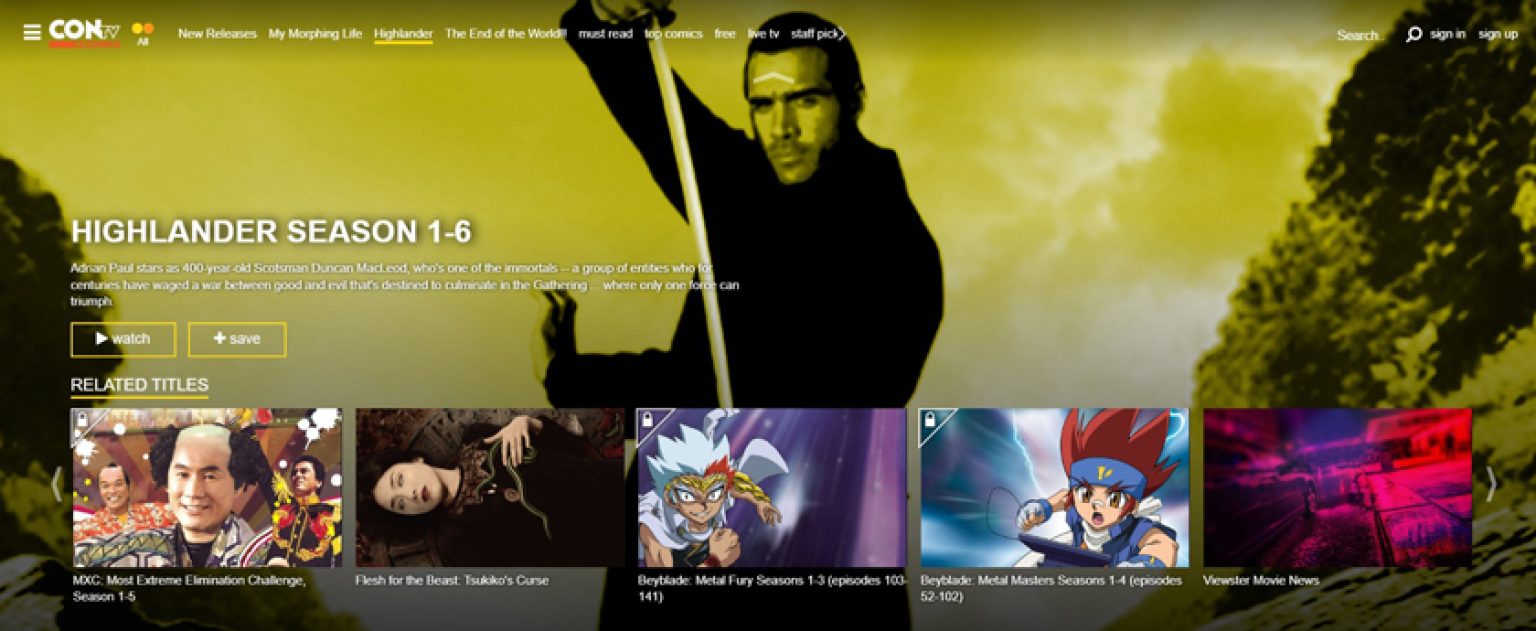This screenshot has width=1536, height=631.
Task: Open Flesh for the Beast thumbnail
Action: click(490, 487)
